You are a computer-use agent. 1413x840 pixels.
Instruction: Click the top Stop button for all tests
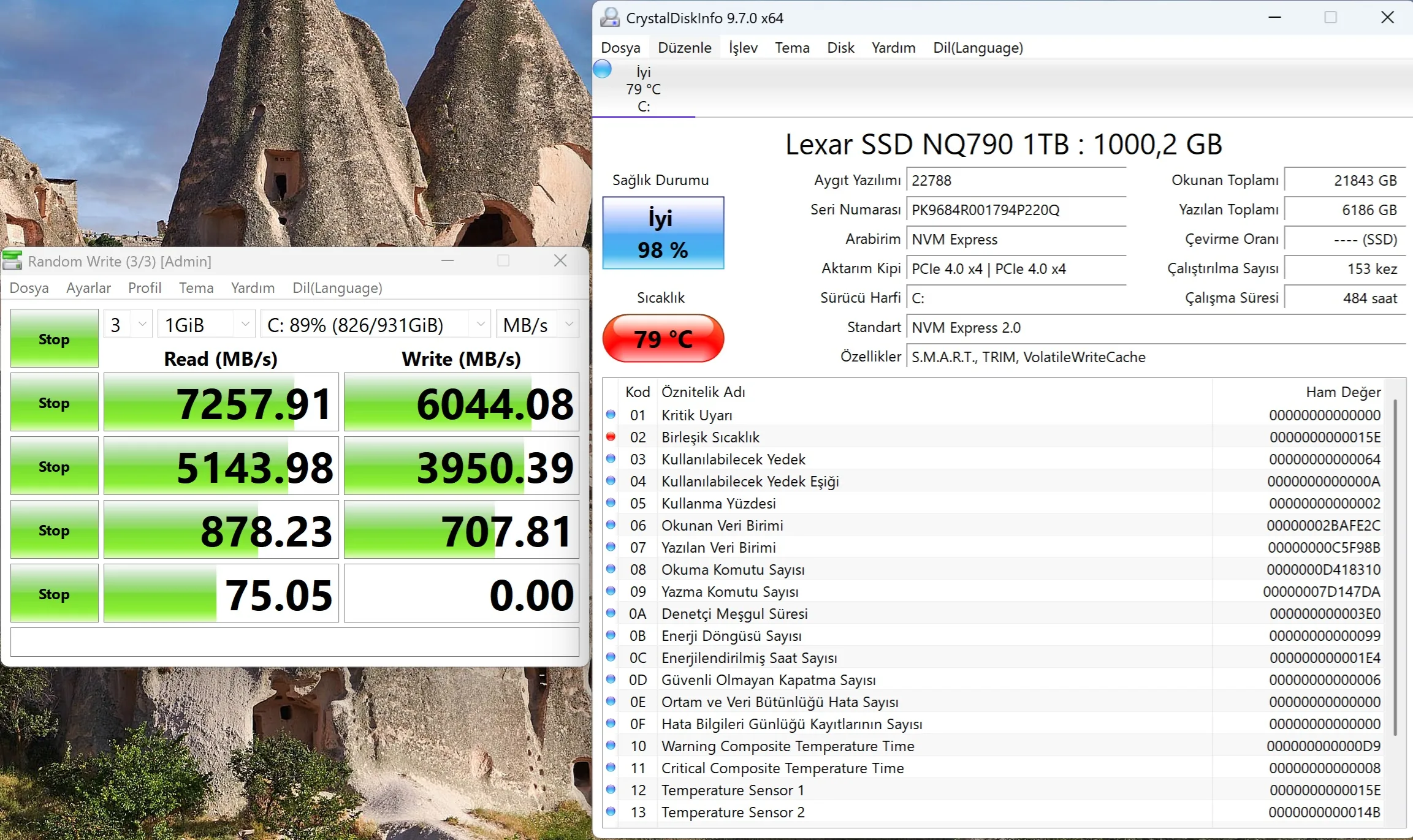[x=55, y=338]
